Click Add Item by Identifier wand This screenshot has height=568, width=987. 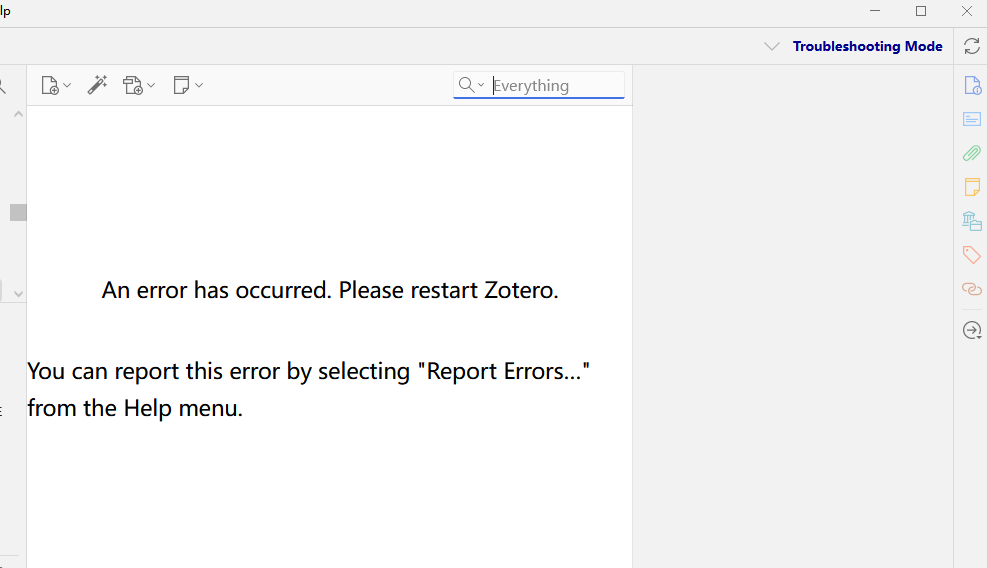pos(97,85)
